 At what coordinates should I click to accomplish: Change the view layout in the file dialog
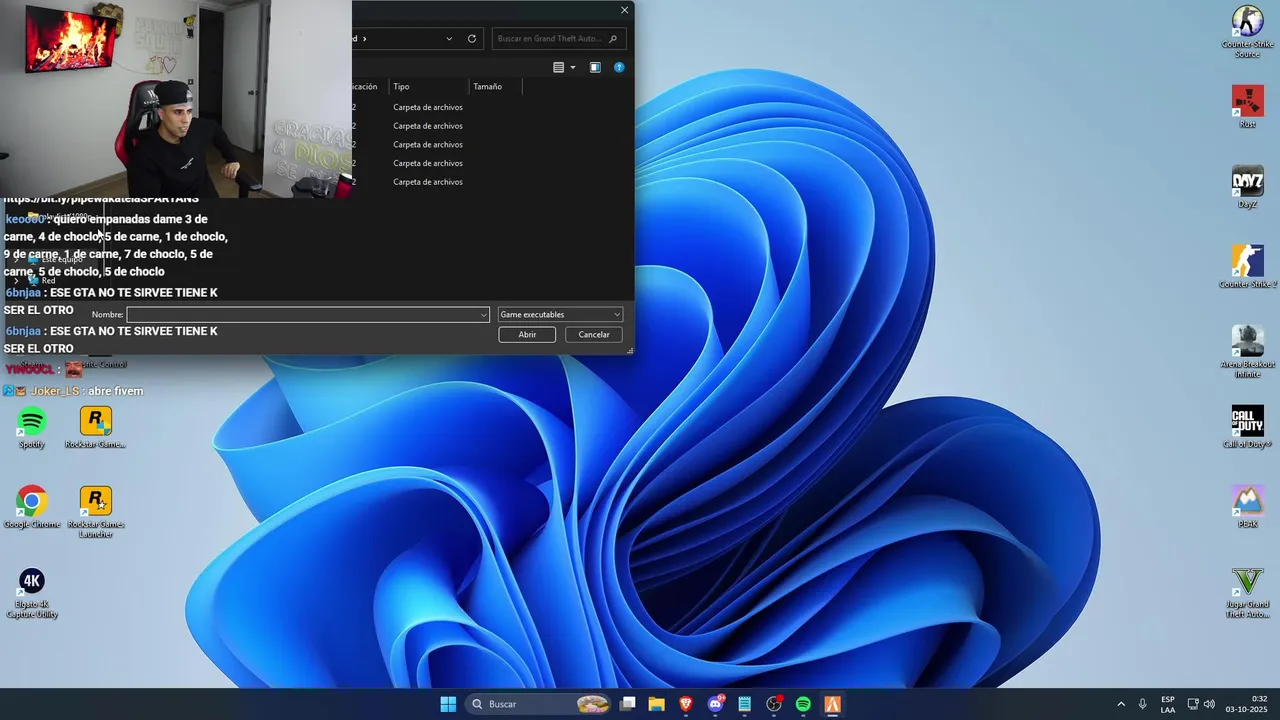click(559, 67)
